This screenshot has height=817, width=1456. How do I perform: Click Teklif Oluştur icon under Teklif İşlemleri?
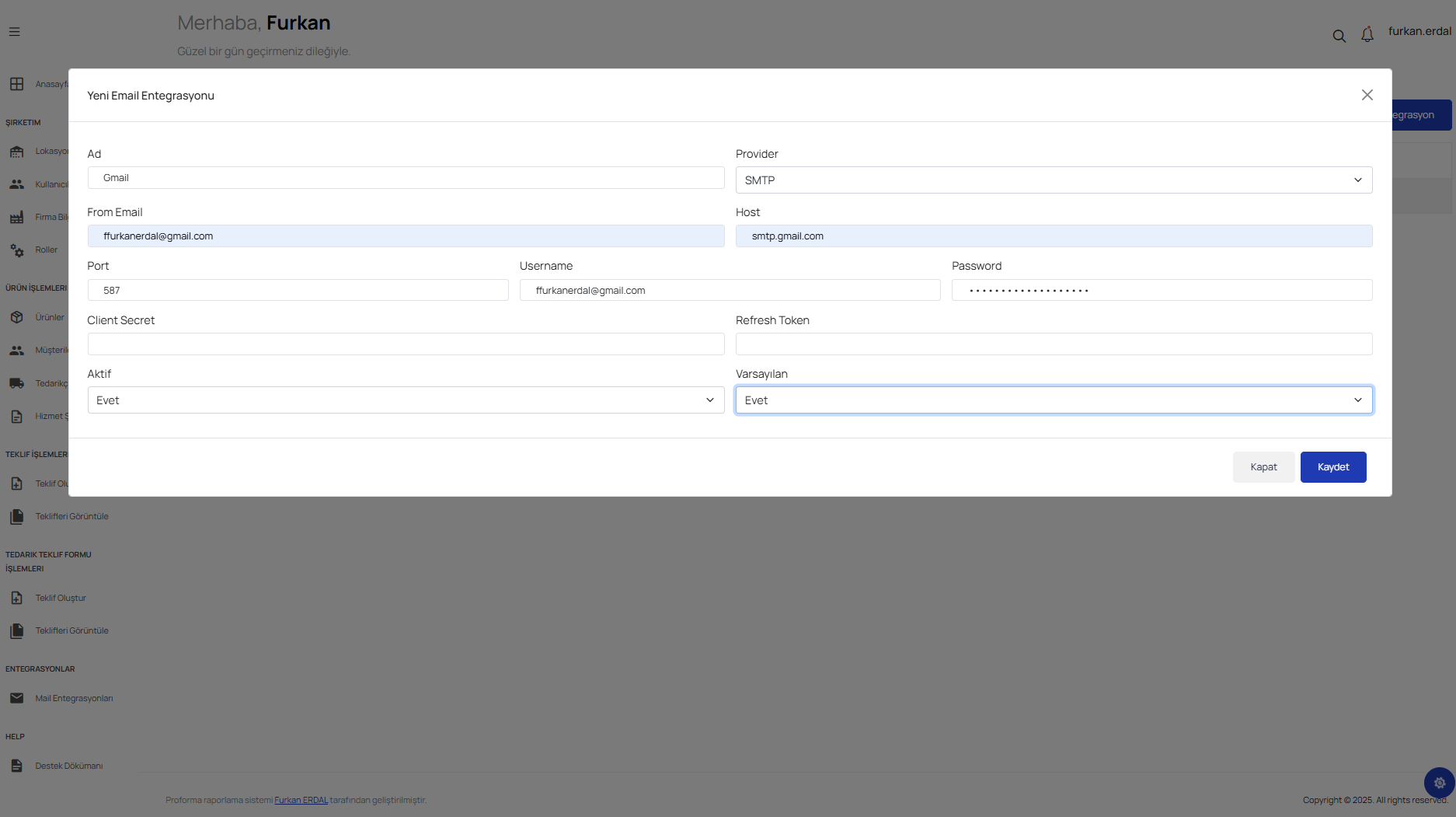[x=16, y=484]
